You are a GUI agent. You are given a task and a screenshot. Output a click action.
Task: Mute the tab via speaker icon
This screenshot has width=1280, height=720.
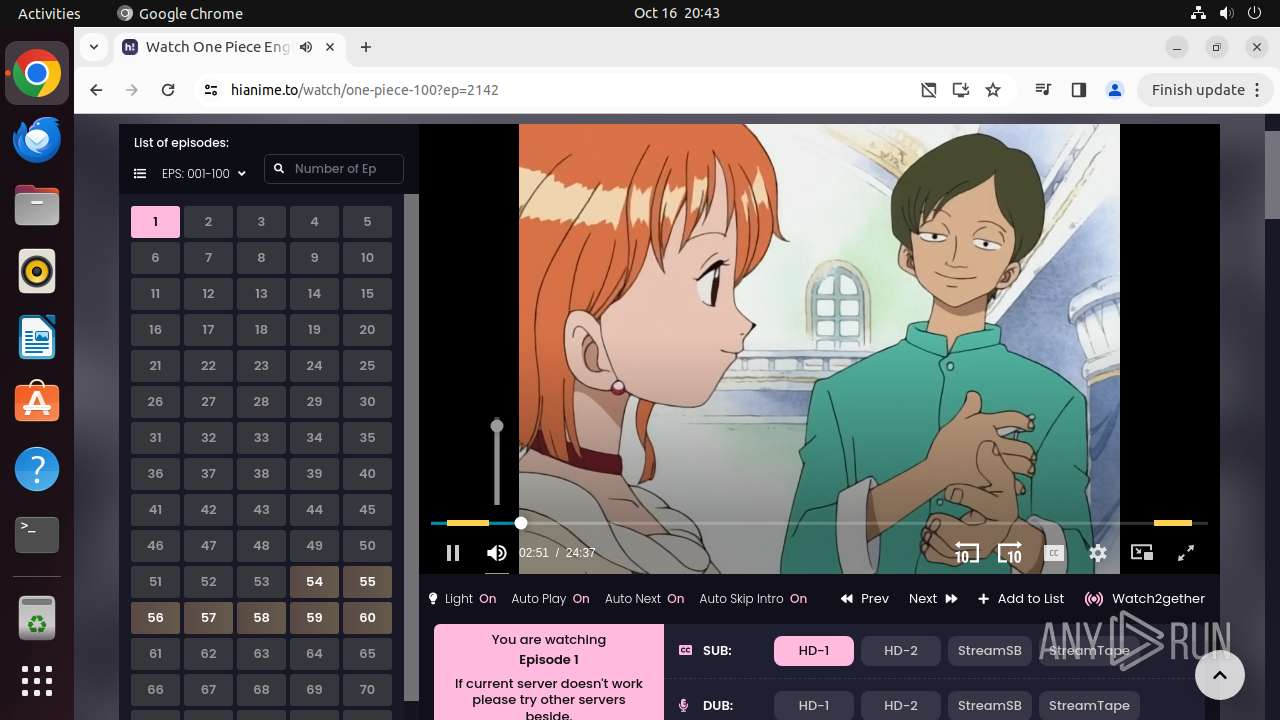(306, 47)
